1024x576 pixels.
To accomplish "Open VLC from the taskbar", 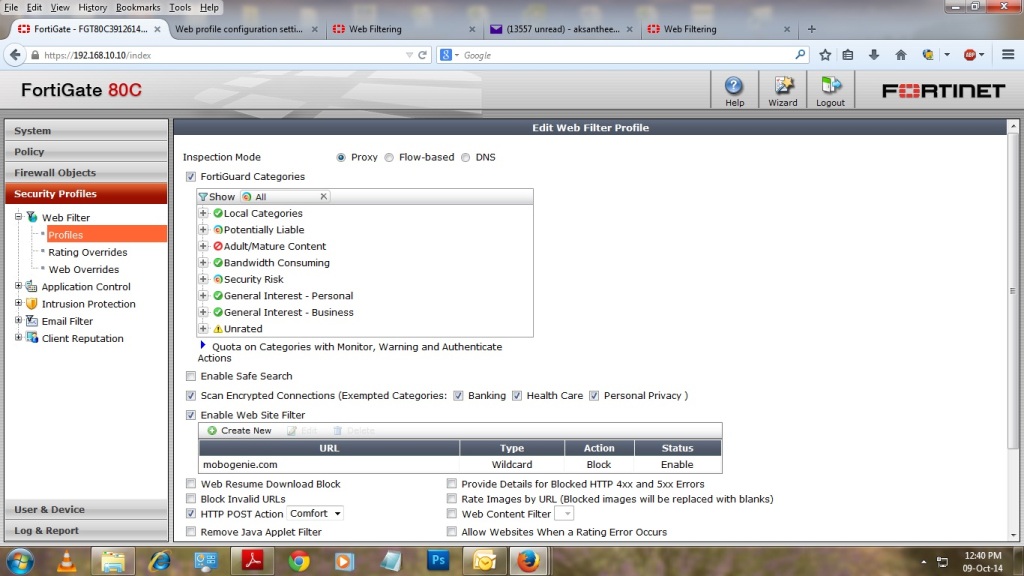I will pos(66,561).
